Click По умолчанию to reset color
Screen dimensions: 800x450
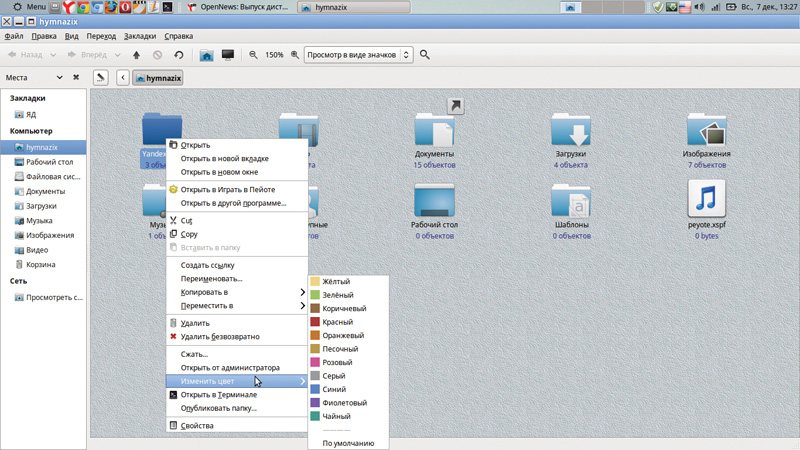[x=348, y=443]
